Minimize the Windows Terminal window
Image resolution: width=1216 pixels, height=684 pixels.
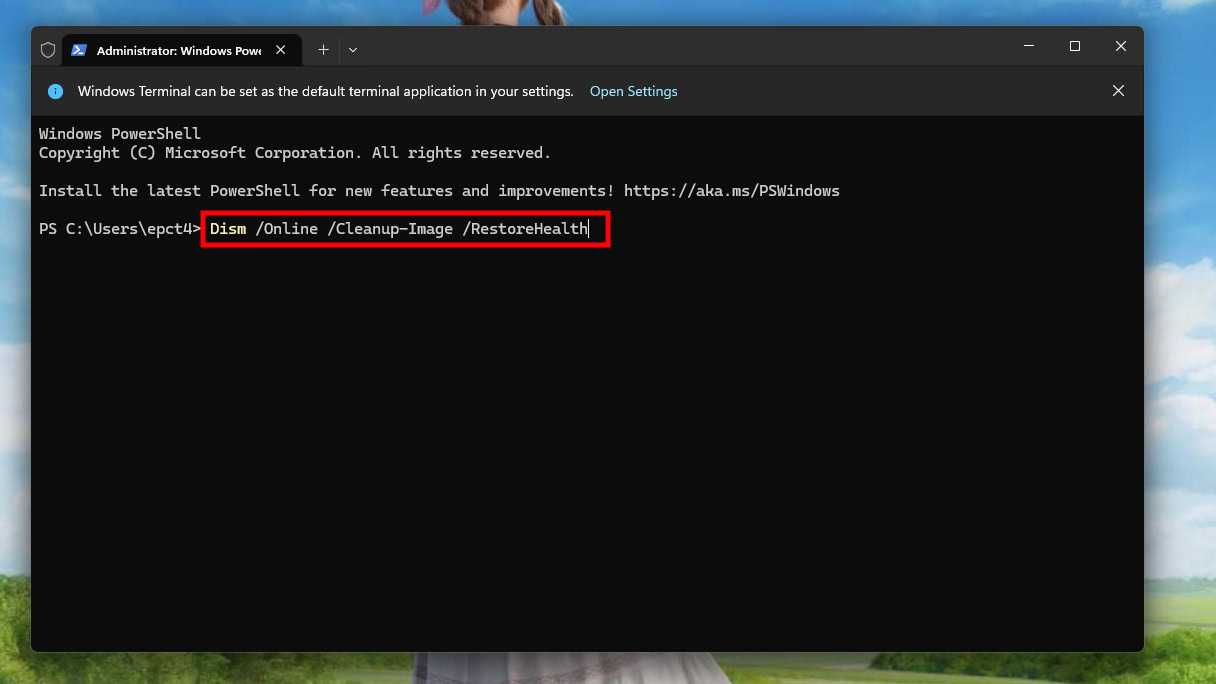pos(1029,46)
